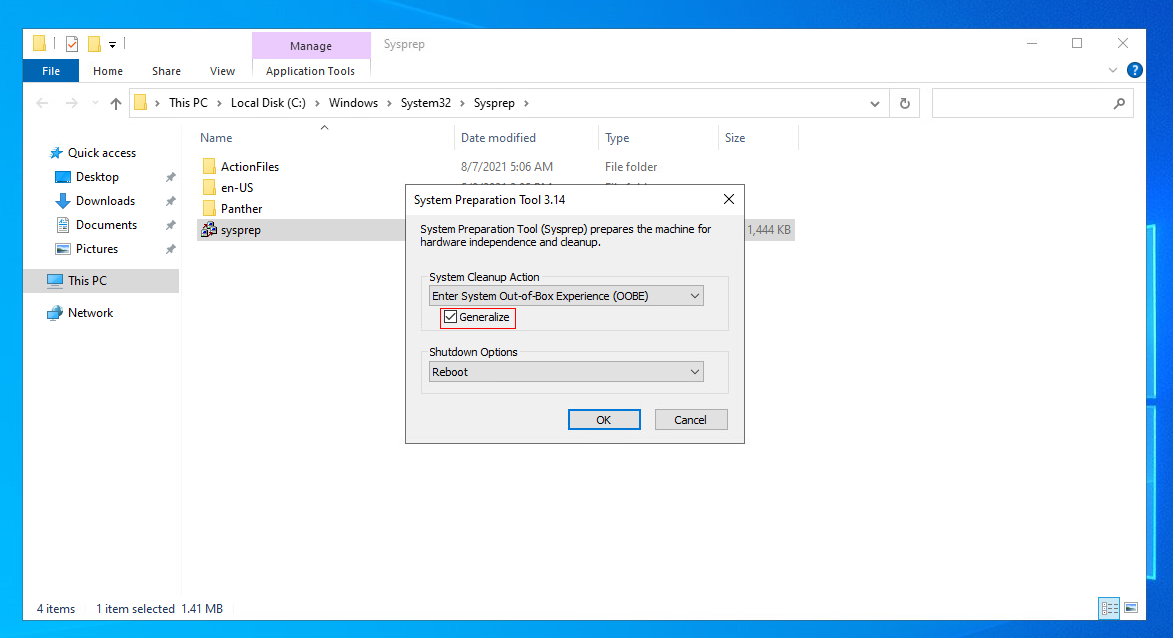Open the File menu tab
The height and width of the screenshot is (638, 1173).
click(51, 71)
